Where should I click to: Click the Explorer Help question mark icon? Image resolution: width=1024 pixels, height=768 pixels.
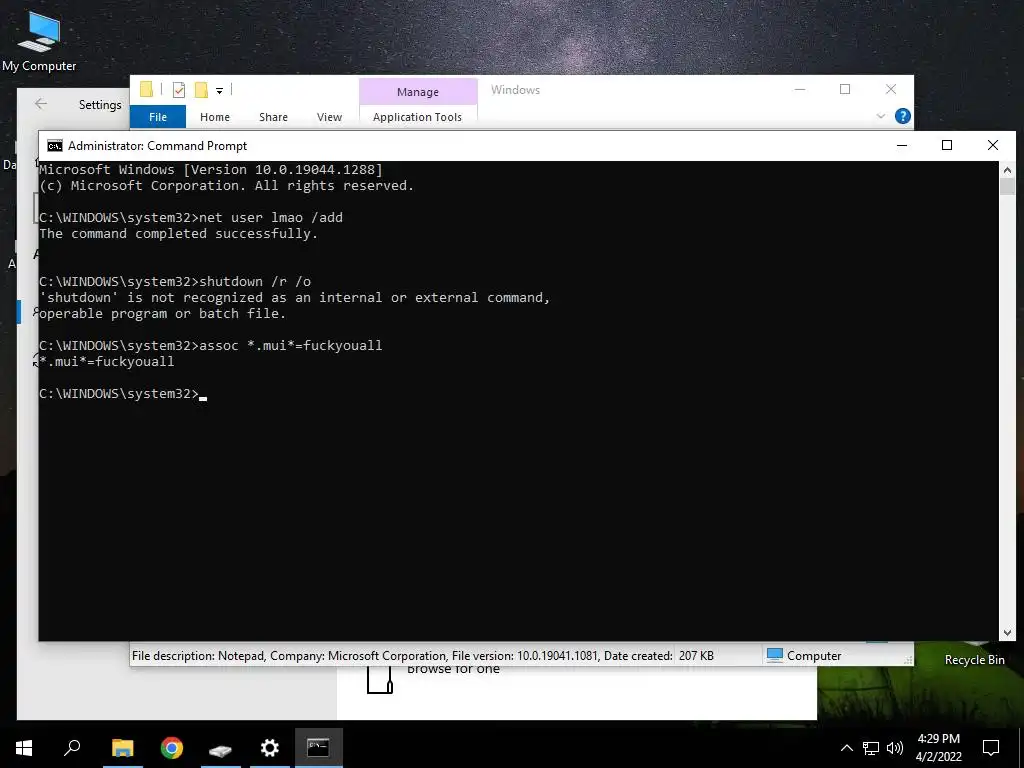click(903, 116)
